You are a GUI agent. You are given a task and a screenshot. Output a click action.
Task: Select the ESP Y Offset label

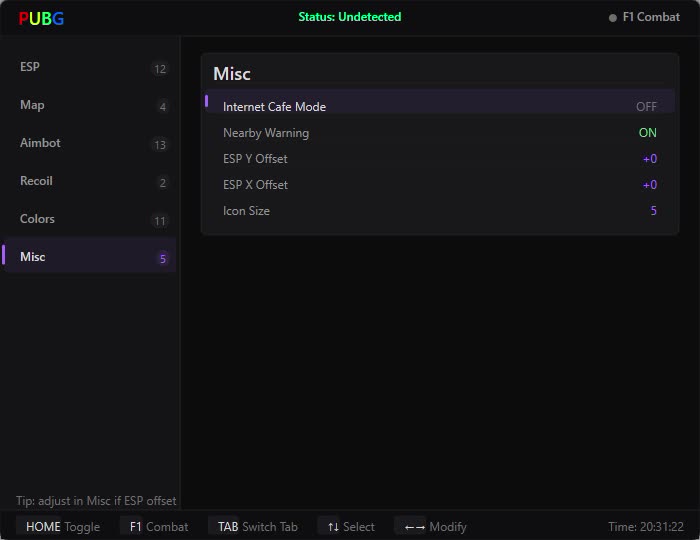(255, 158)
